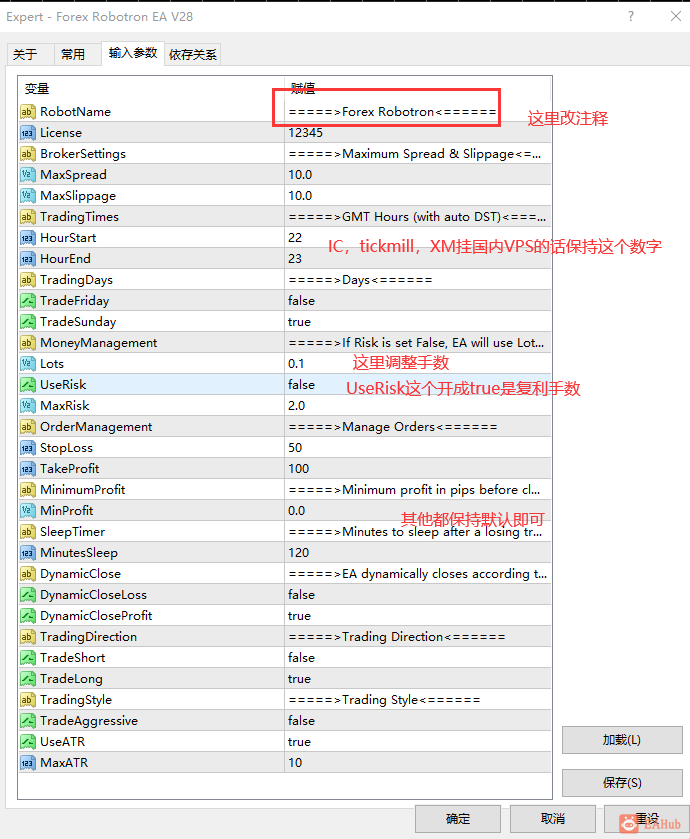
Task: Select the TradeAggressive value false
Action: pos(301,721)
